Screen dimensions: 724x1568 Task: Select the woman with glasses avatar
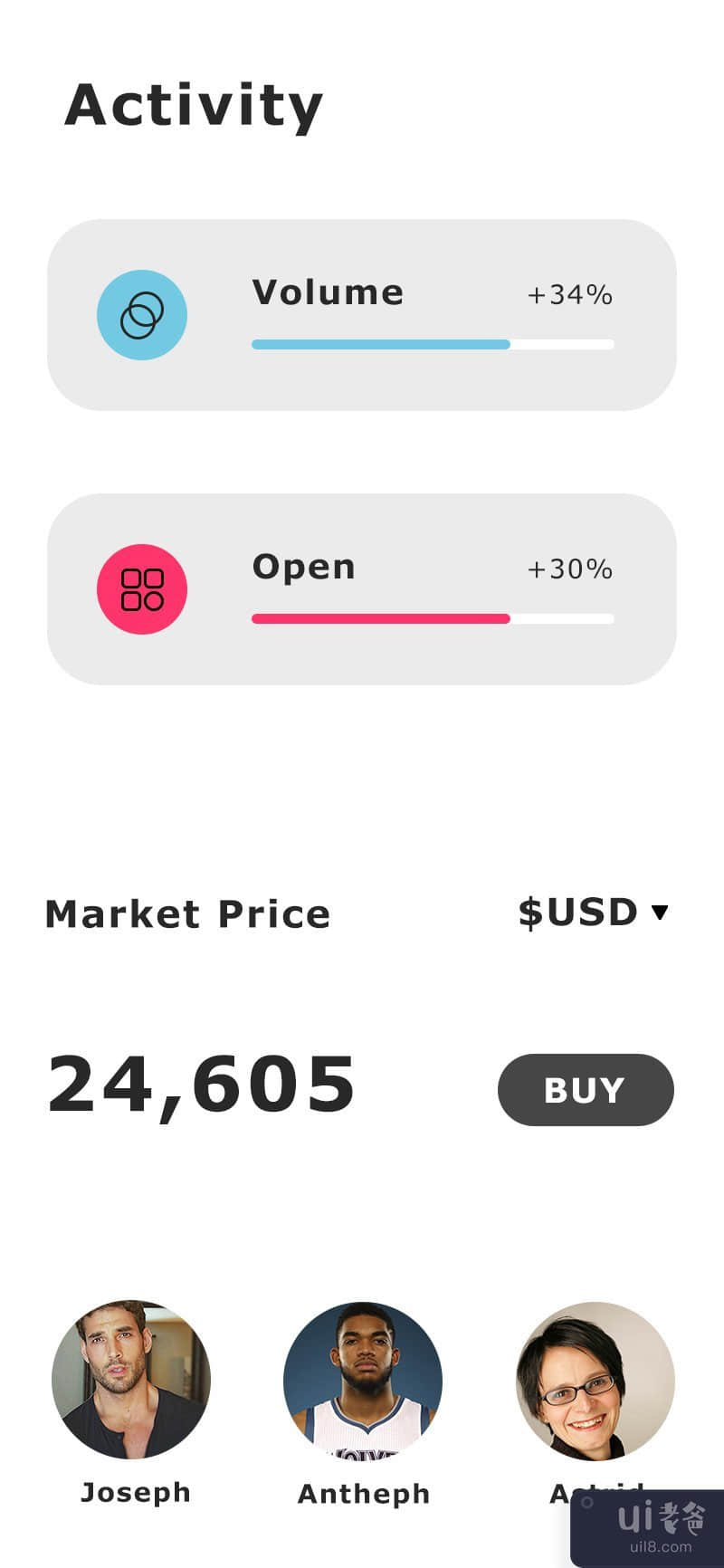click(x=595, y=1380)
